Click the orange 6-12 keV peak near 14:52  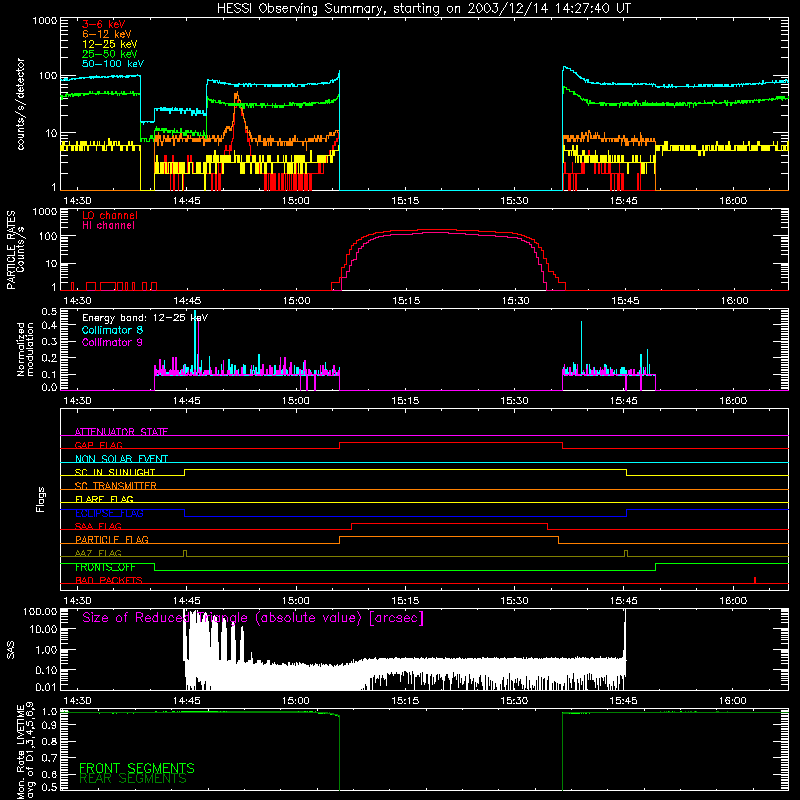(236, 97)
